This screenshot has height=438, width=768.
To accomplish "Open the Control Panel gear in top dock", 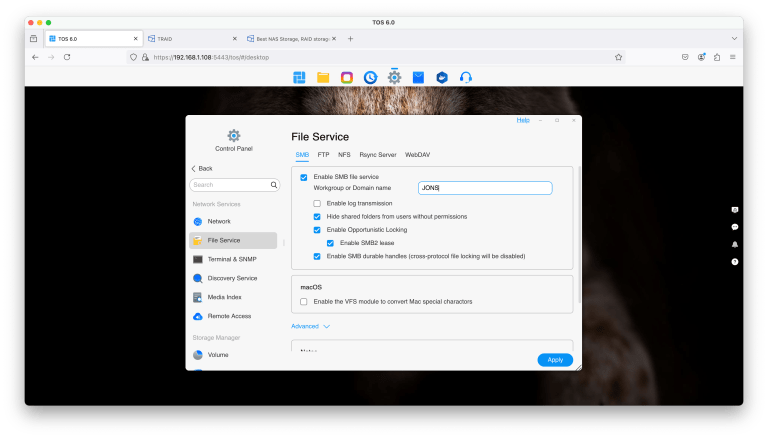I will (x=395, y=77).
